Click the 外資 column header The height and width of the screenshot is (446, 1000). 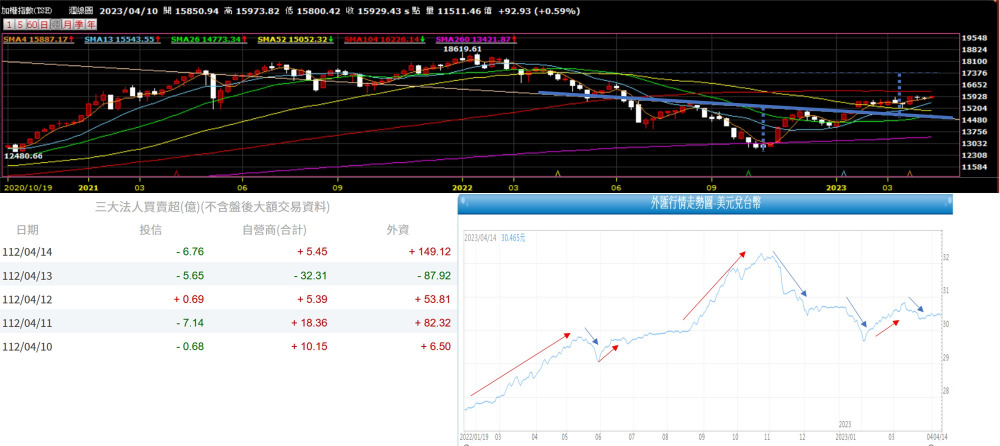[x=397, y=230]
